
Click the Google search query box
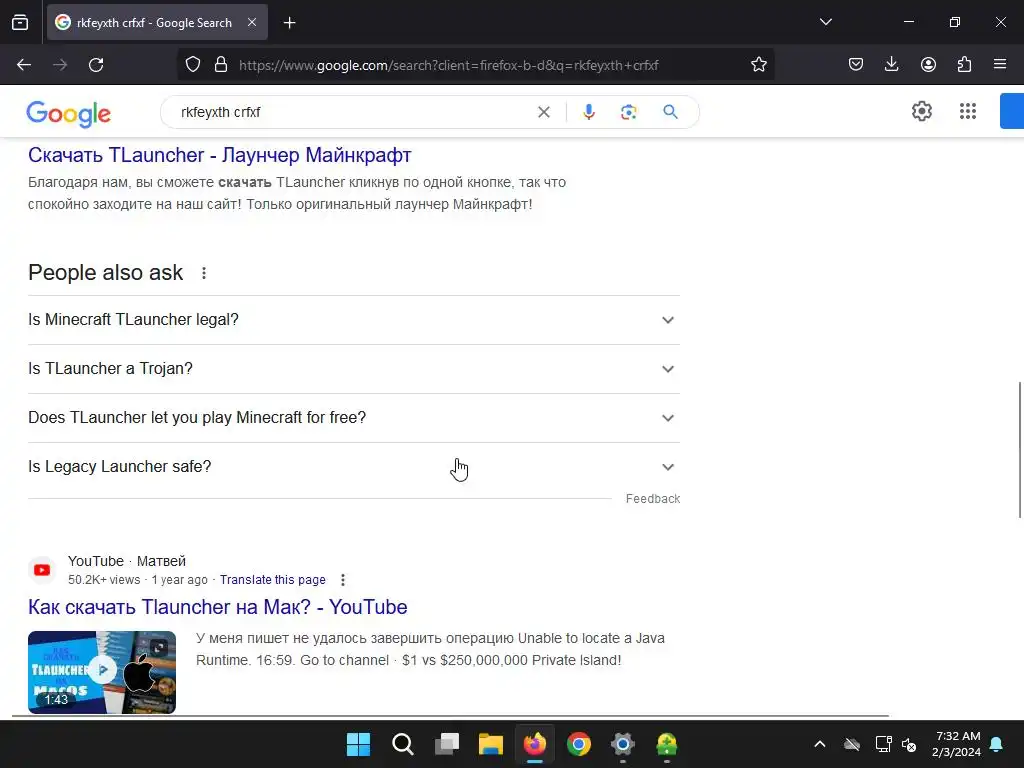pyautogui.click(x=353, y=112)
